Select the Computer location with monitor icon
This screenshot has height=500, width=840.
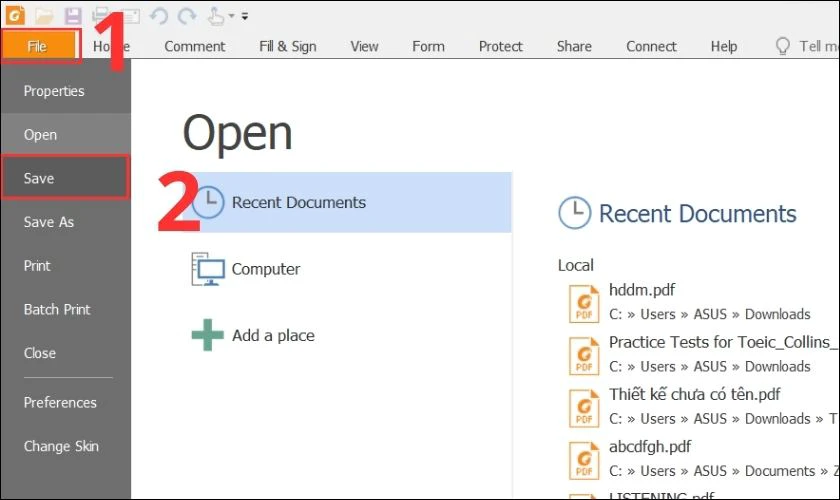pyautogui.click(x=348, y=269)
